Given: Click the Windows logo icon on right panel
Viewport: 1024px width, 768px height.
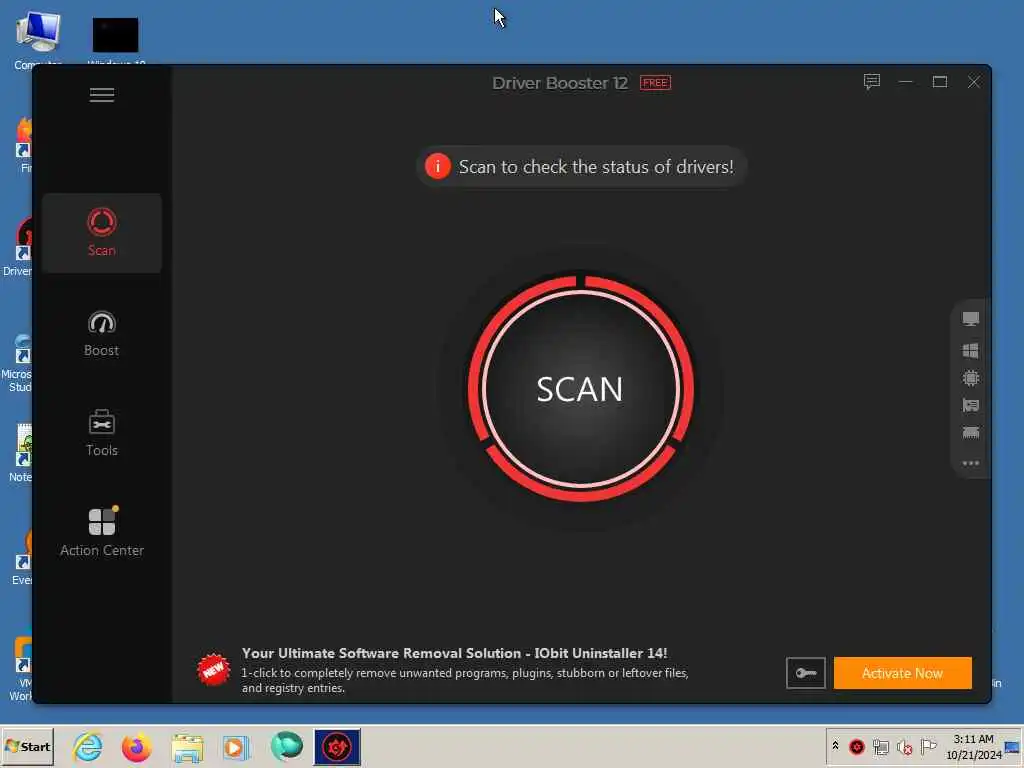Looking at the screenshot, I should (x=970, y=351).
